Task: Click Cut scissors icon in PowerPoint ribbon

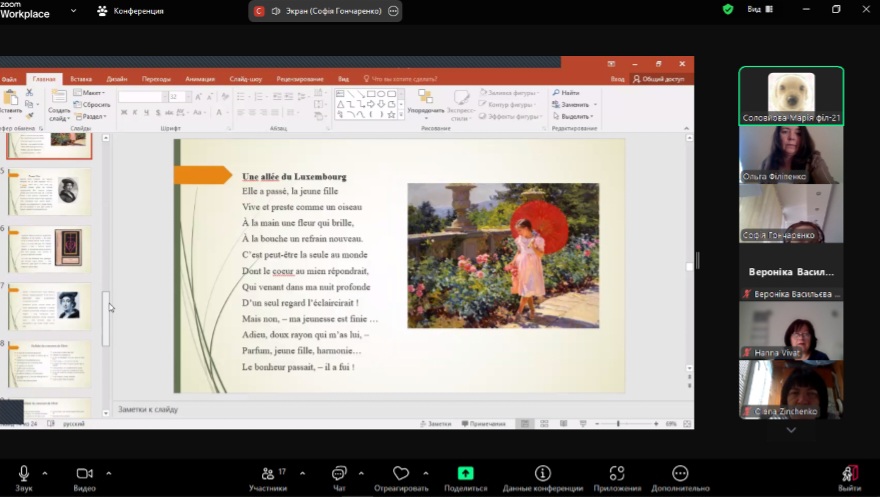Action: point(29,93)
